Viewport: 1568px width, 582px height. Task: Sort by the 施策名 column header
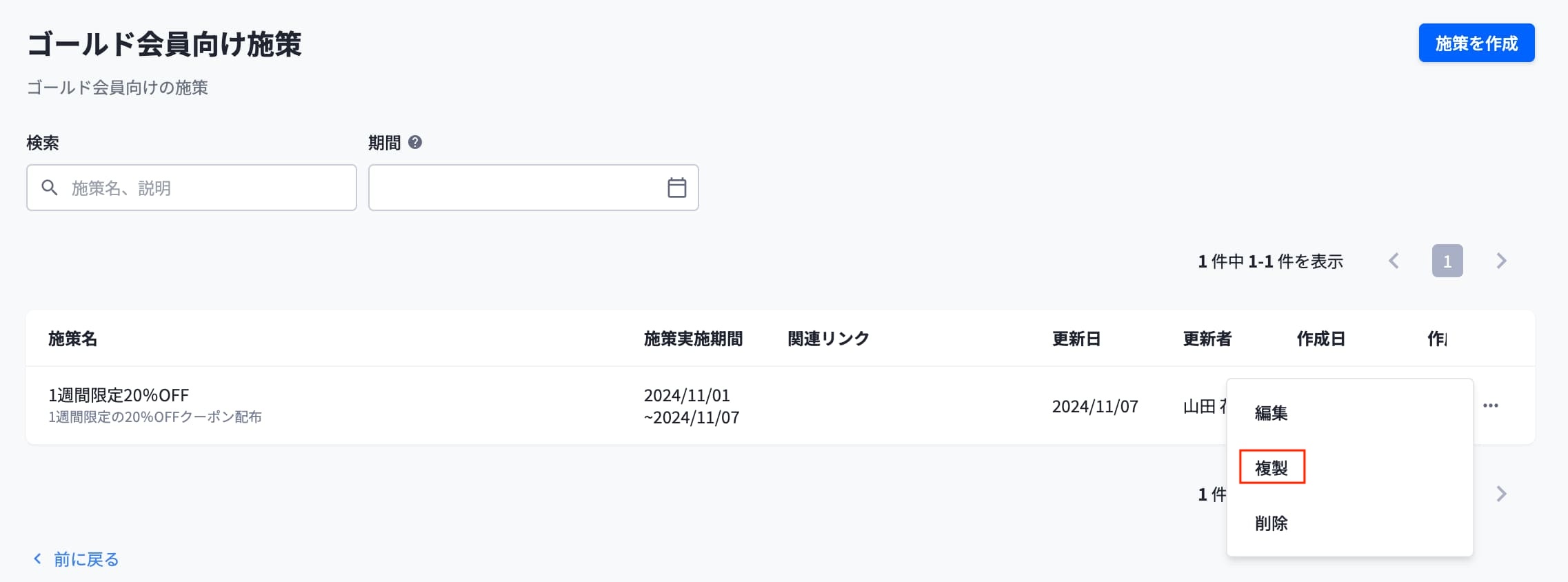[x=72, y=339]
